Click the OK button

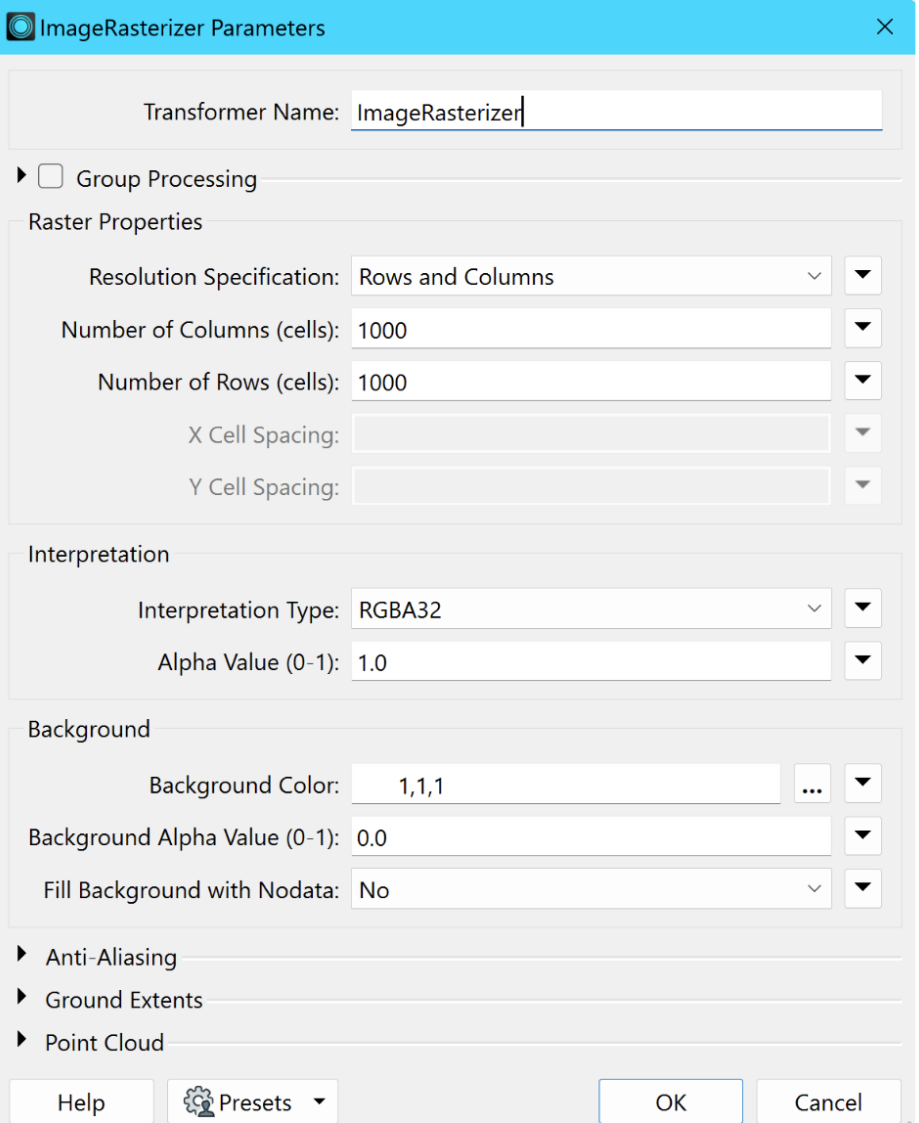click(x=670, y=1102)
